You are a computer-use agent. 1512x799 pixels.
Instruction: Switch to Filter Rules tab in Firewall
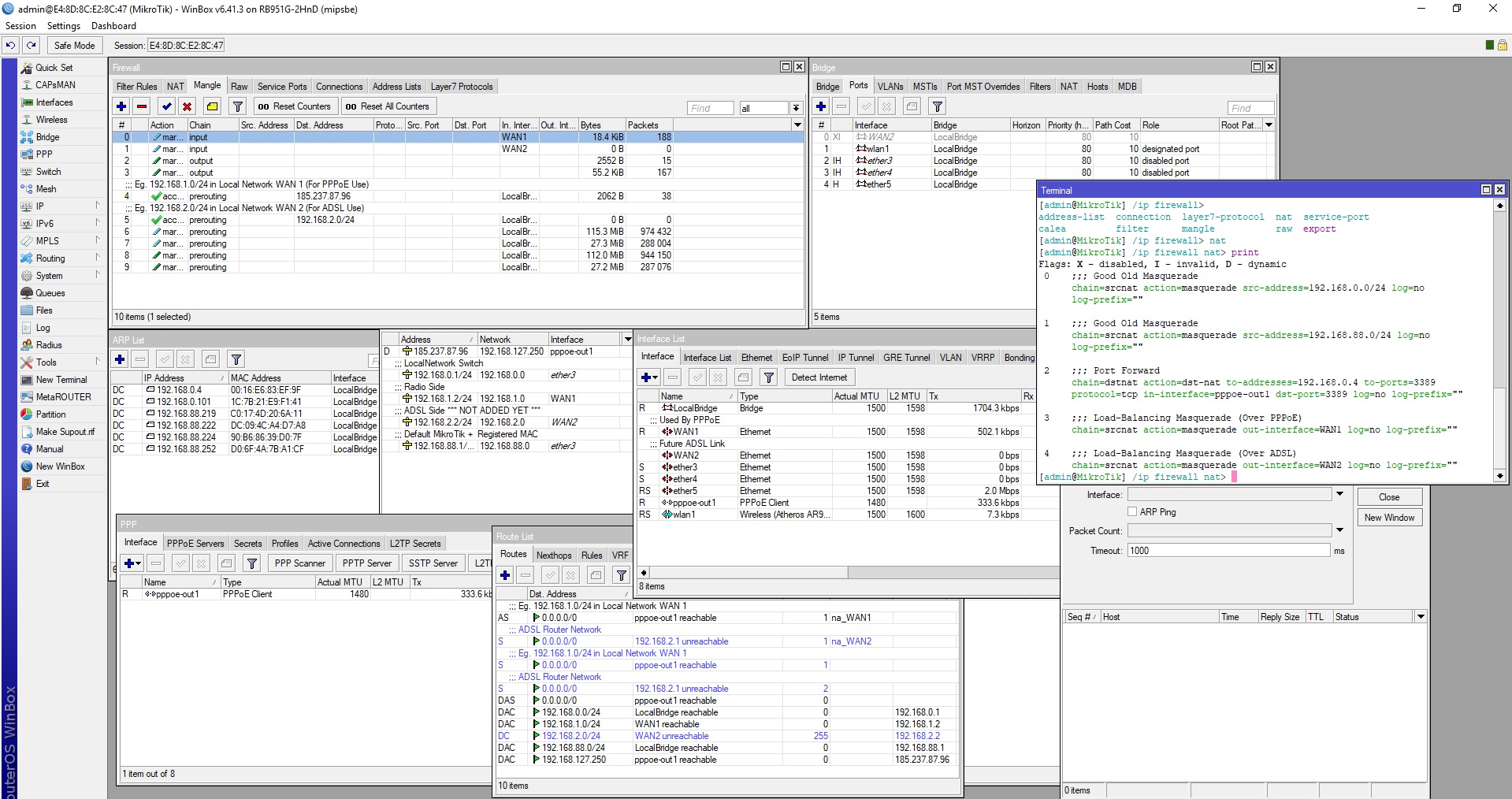coord(136,87)
